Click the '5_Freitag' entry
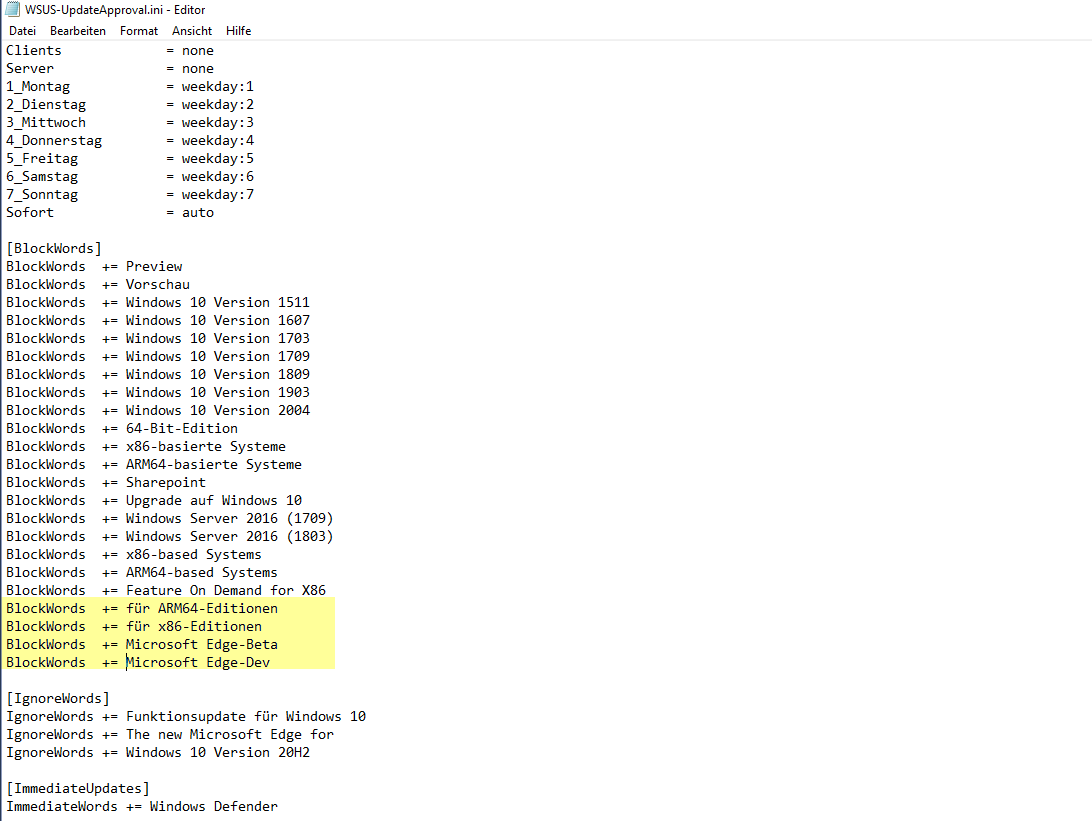 click(42, 159)
